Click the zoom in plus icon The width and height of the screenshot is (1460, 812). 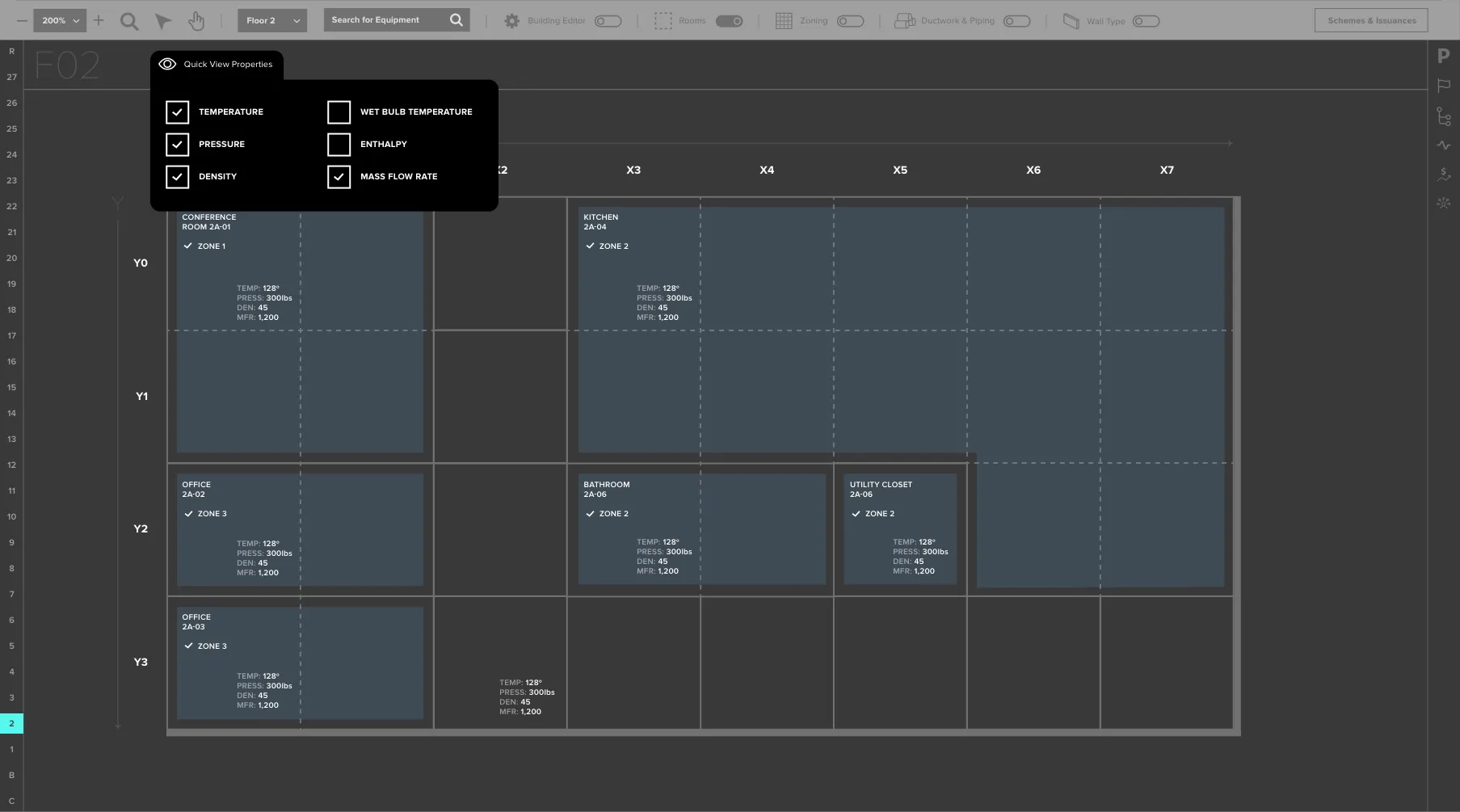[99, 20]
